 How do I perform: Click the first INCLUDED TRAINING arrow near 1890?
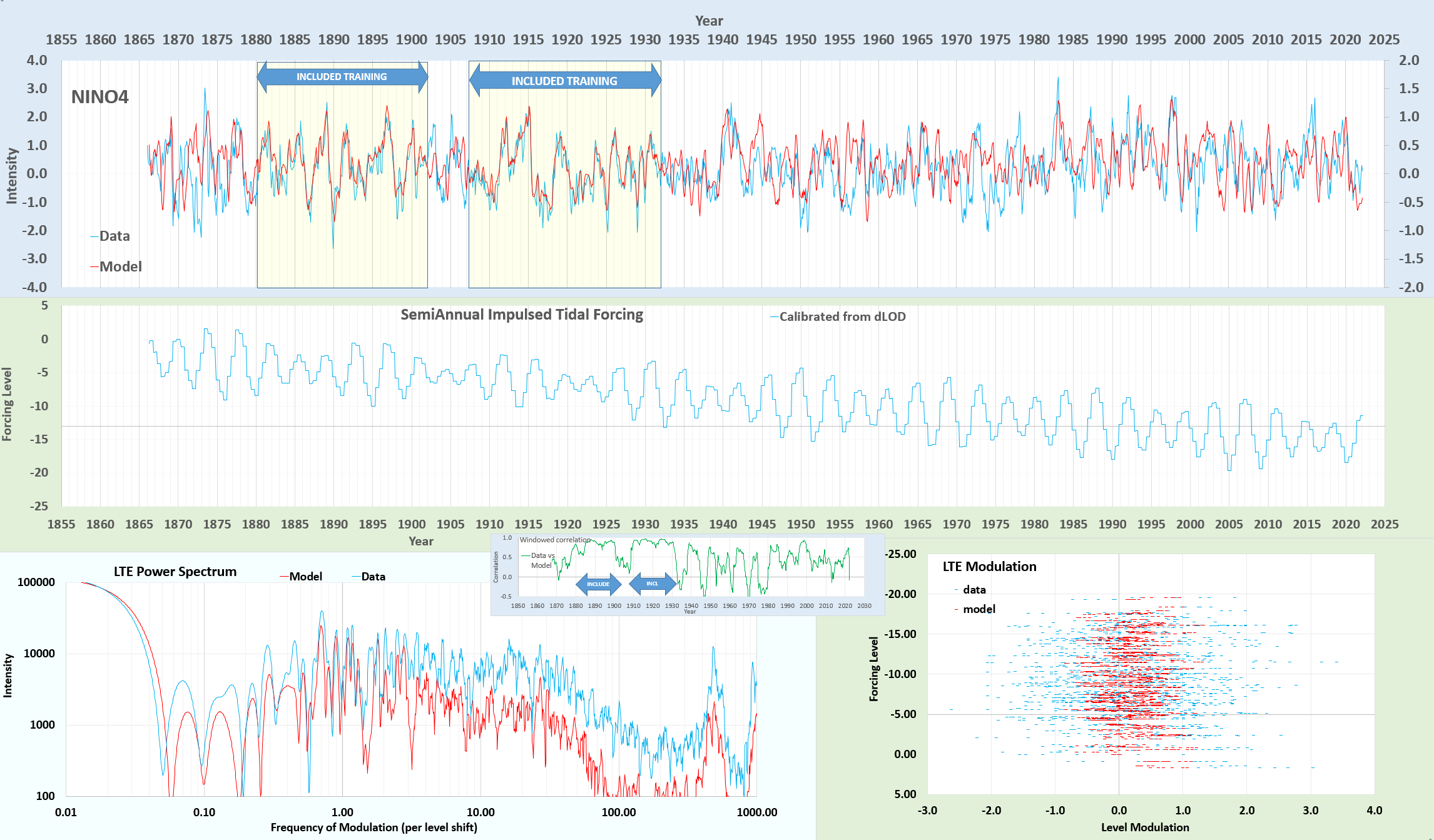coord(342,77)
